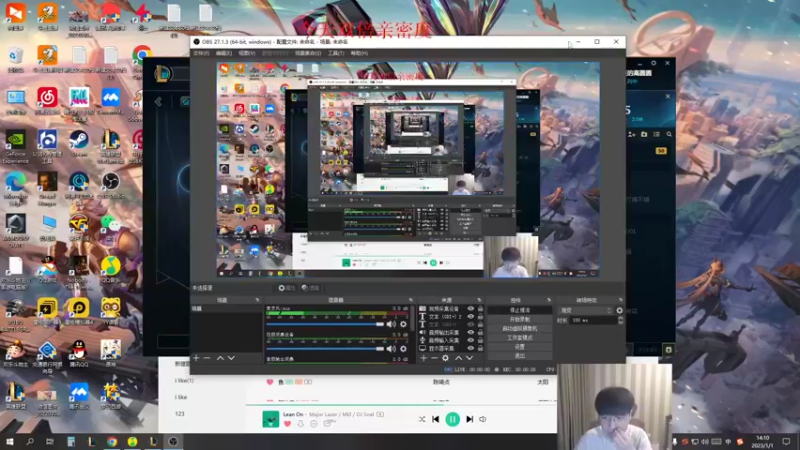The image size is (800, 450).
Task: Hide the 音频输出采集 source
Action: point(470,332)
